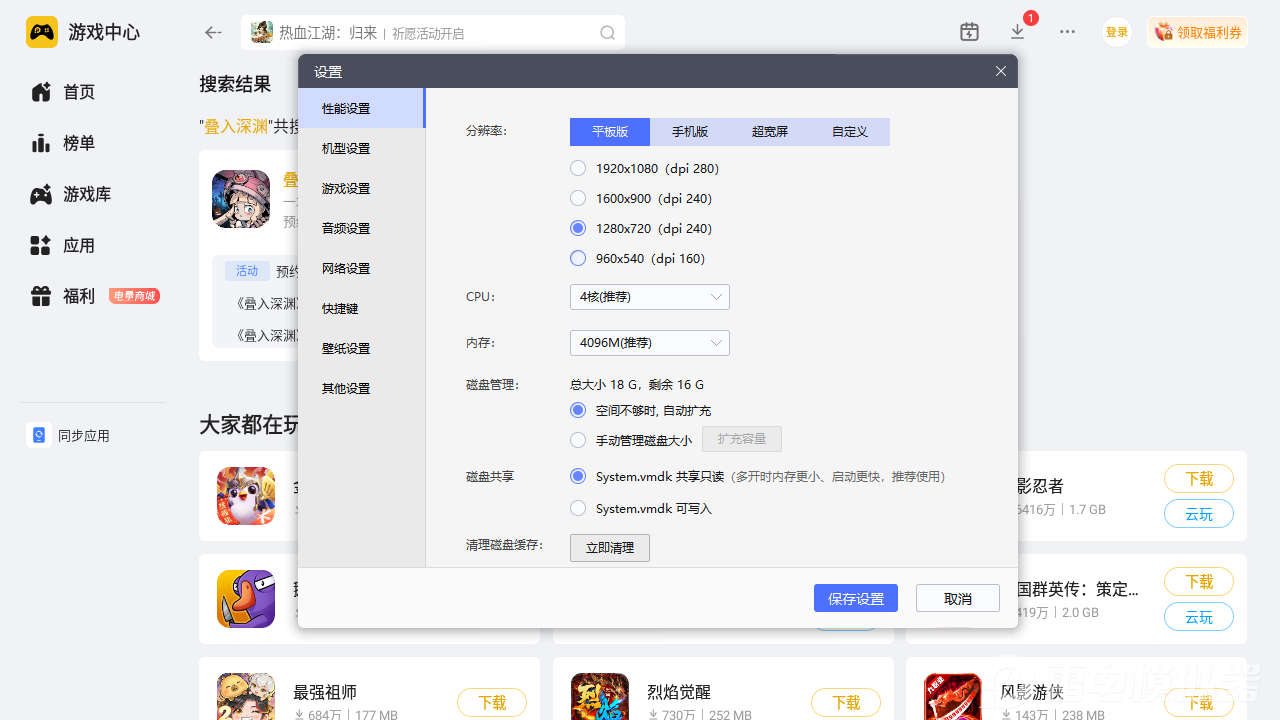Click the search magnifier icon
The width and height of the screenshot is (1280, 720).
click(607, 33)
